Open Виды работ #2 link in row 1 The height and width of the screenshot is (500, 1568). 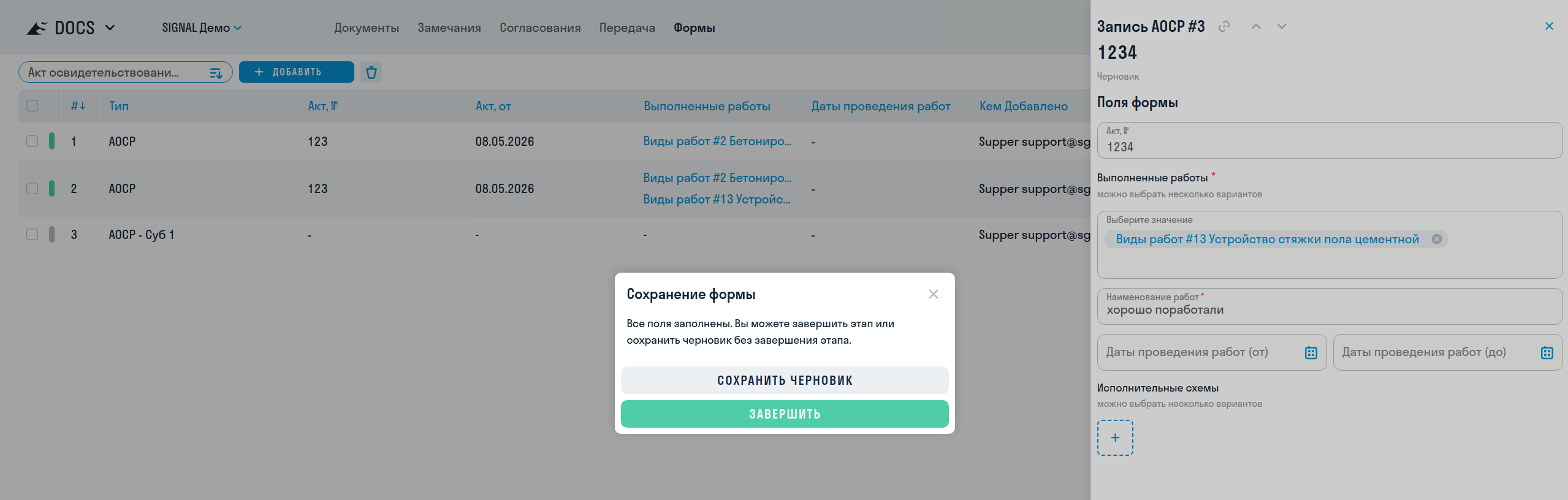[717, 142]
